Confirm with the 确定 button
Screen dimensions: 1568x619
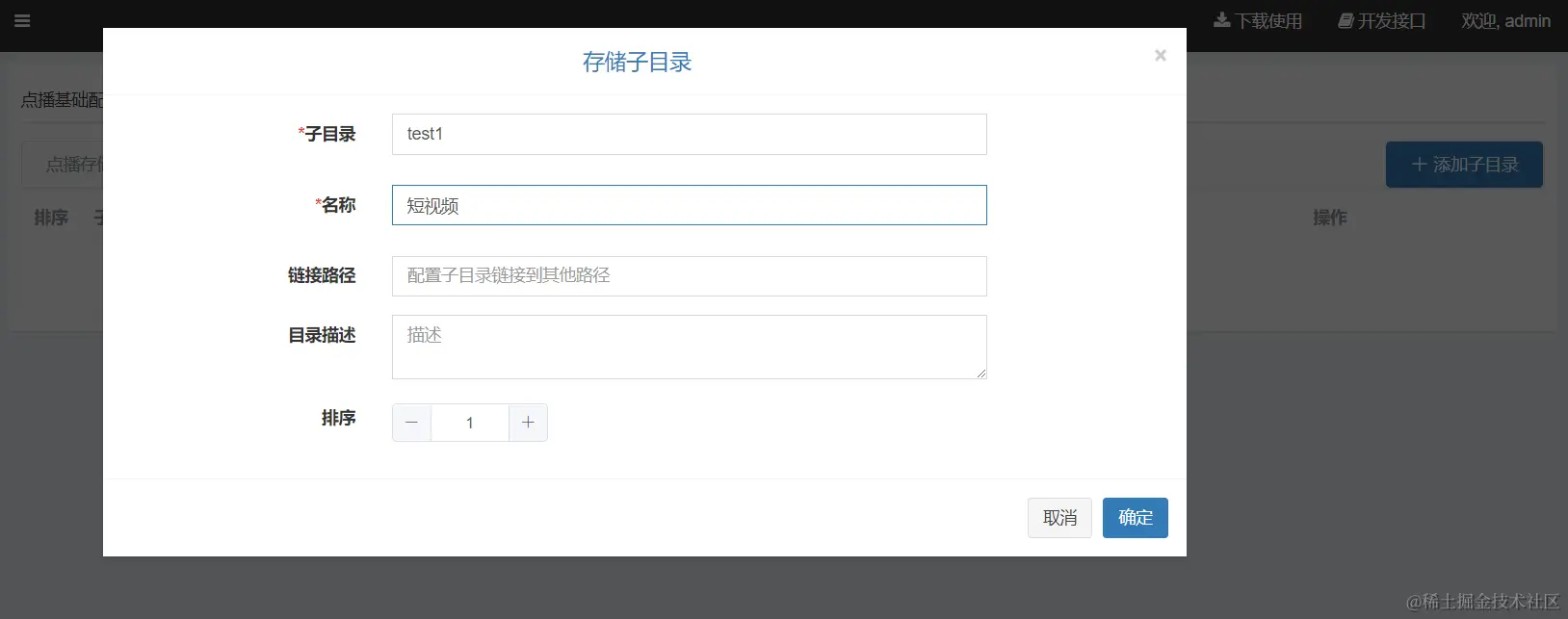(x=1136, y=518)
